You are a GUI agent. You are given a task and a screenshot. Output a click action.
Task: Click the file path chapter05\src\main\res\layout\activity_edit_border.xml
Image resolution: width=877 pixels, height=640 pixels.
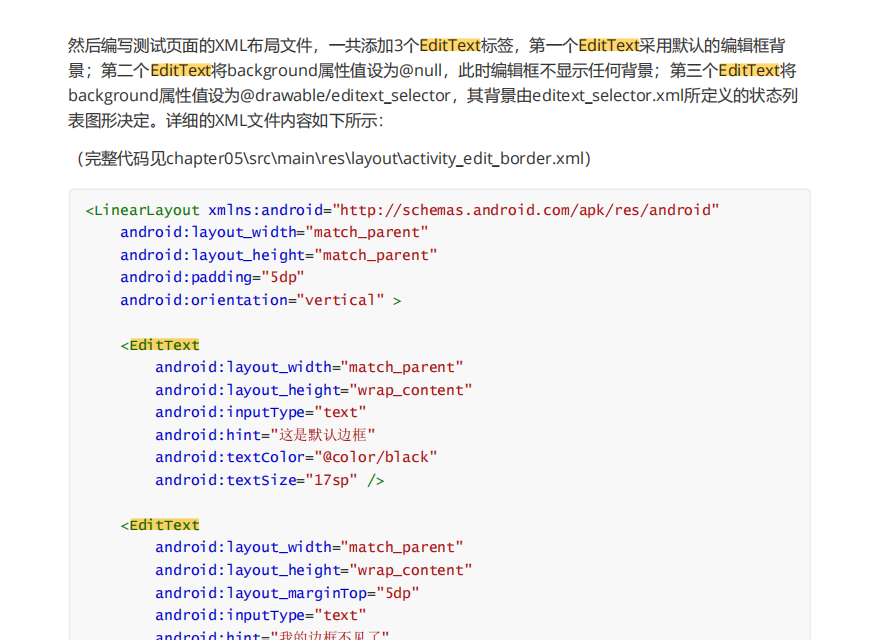pyautogui.click(x=375, y=159)
